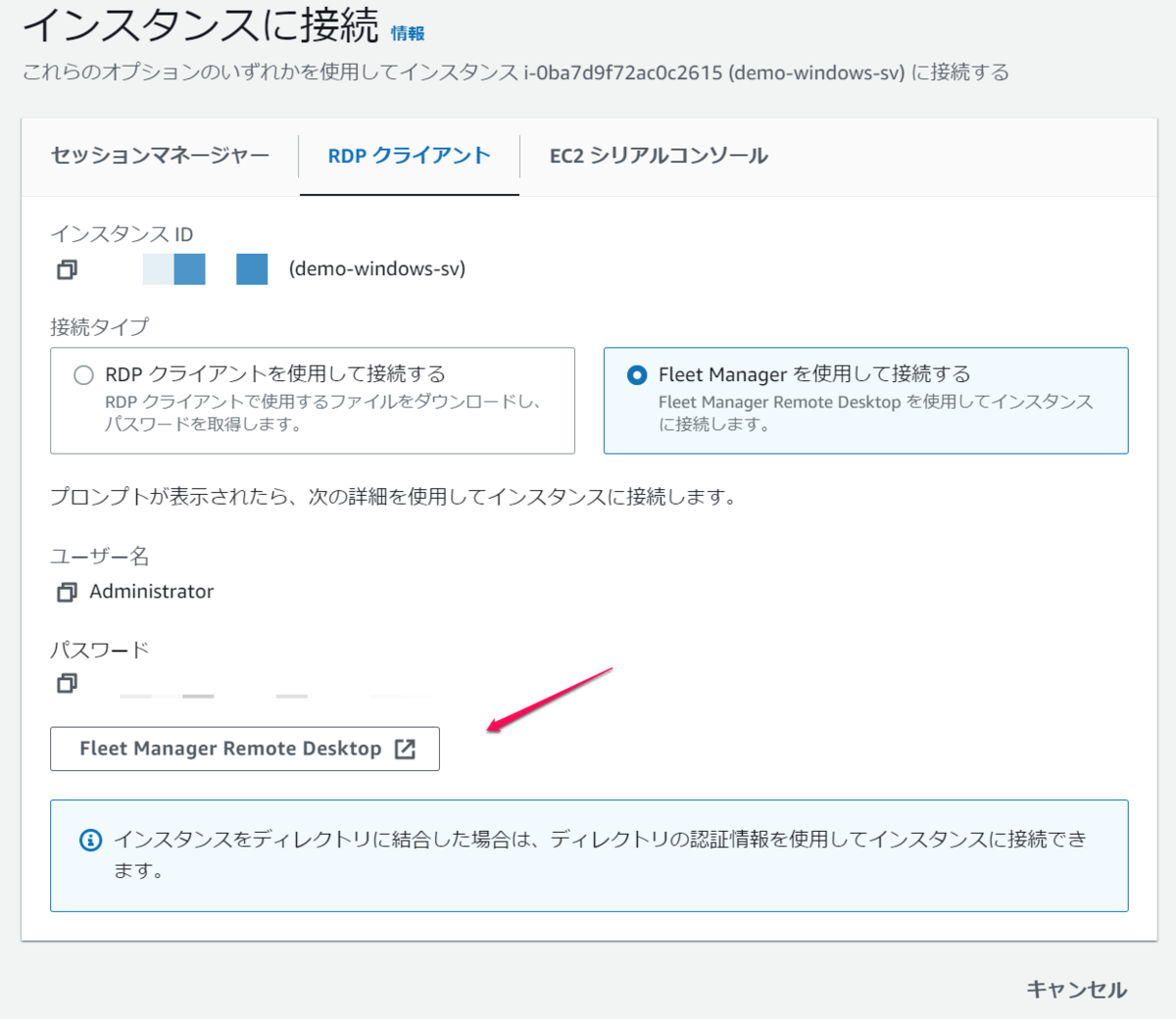Click the キャンセル button
The image size is (1176, 1019).
click(x=1077, y=990)
